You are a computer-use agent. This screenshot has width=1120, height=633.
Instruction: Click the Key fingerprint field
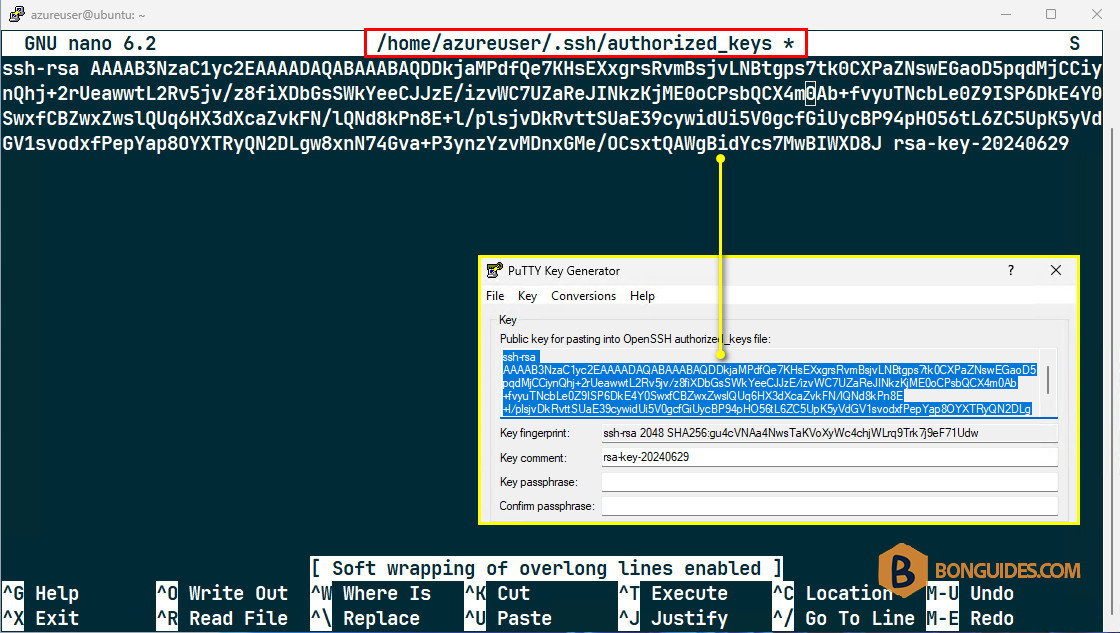click(x=829, y=433)
